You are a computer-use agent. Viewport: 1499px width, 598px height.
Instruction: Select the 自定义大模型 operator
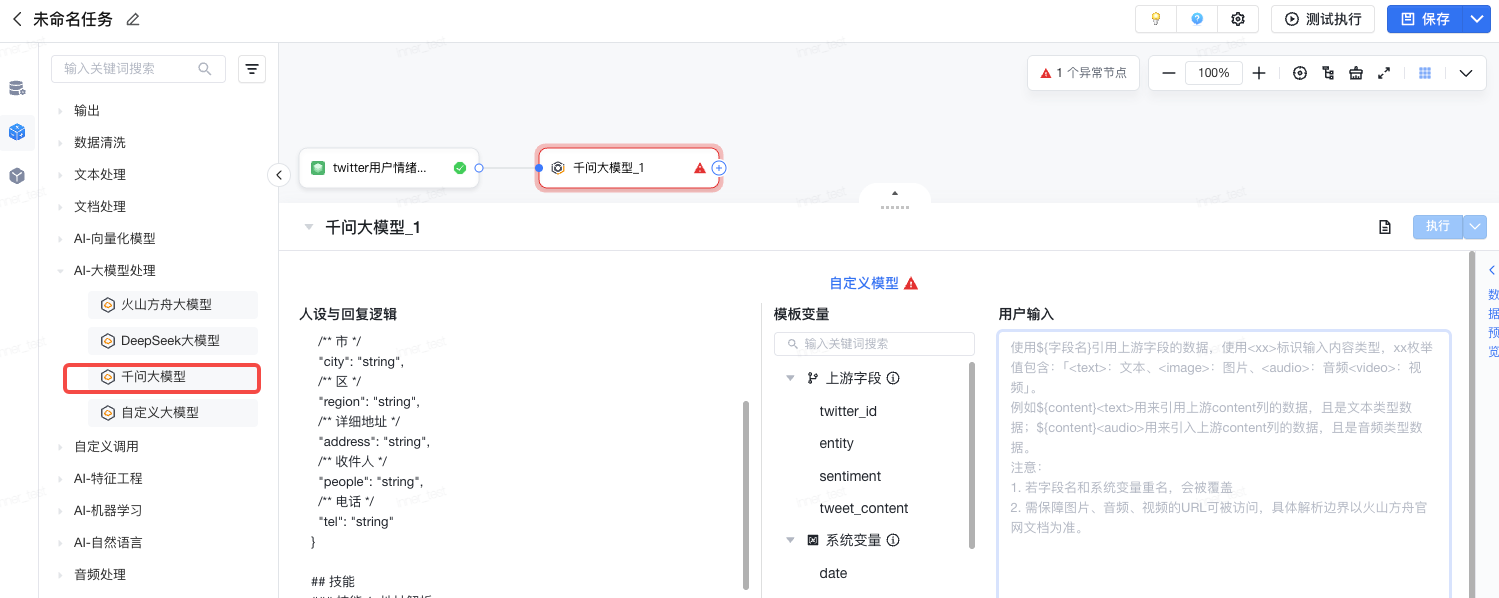[x=173, y=413]
